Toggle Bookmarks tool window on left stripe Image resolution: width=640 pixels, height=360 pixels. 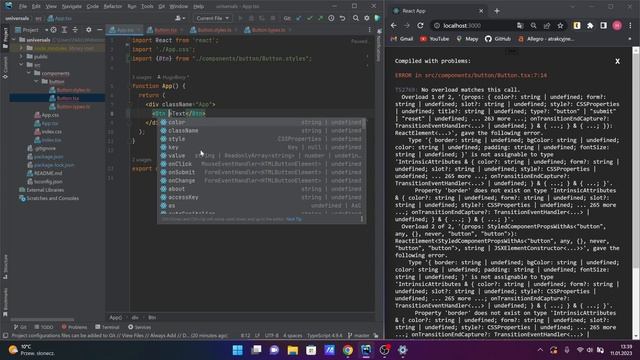[x=5, y=301]
